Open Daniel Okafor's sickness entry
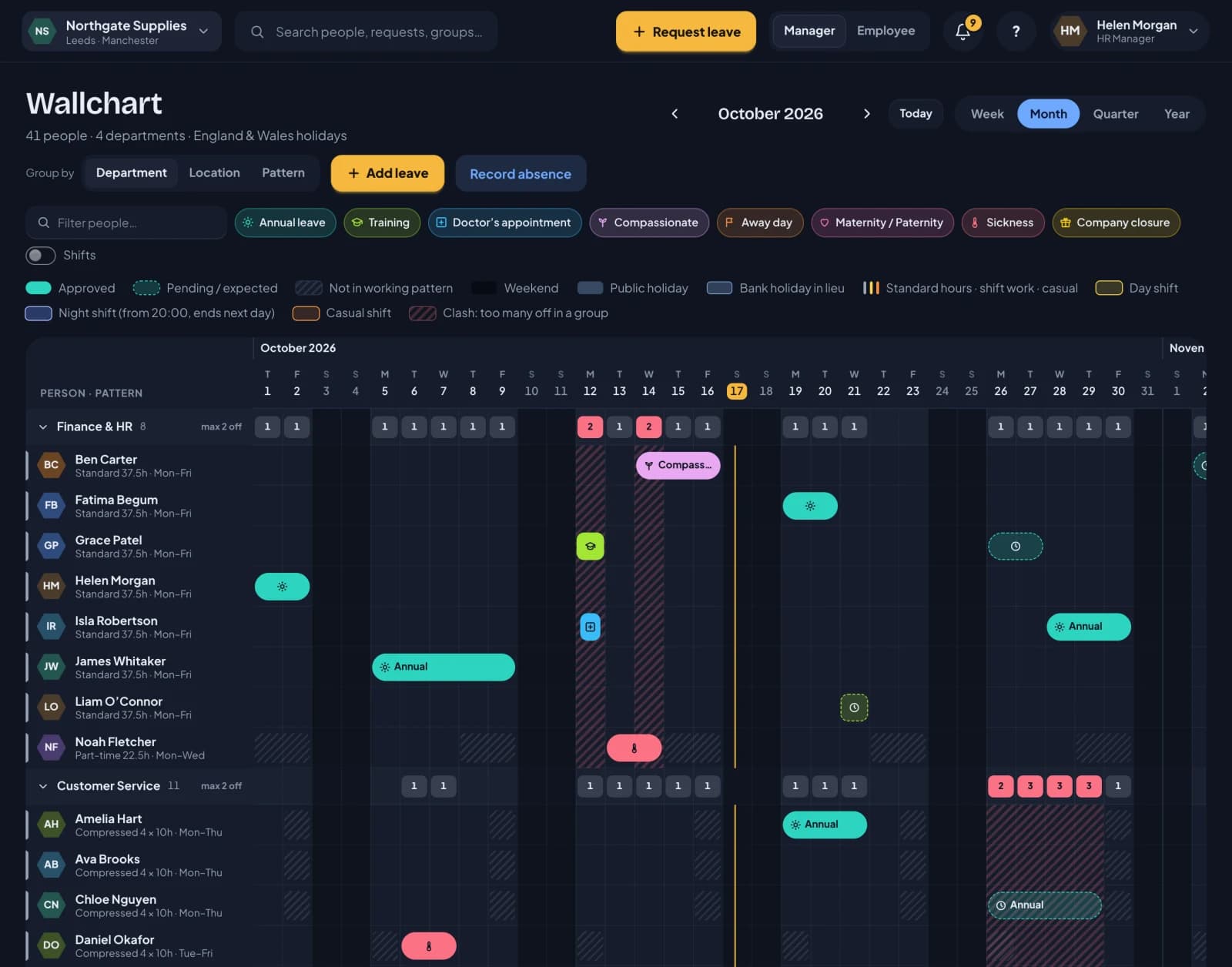Screen dimensions: 1232x967 tap(429, 945)
